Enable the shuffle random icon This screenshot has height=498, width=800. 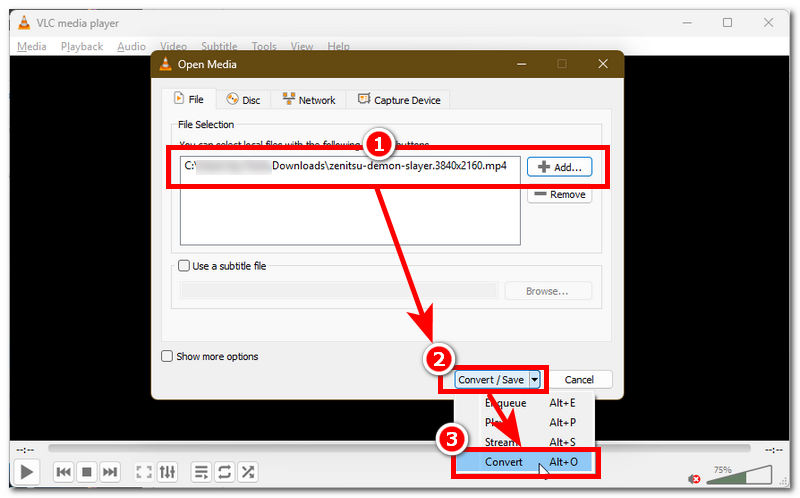pyautogui.click(x=248, y=471)
